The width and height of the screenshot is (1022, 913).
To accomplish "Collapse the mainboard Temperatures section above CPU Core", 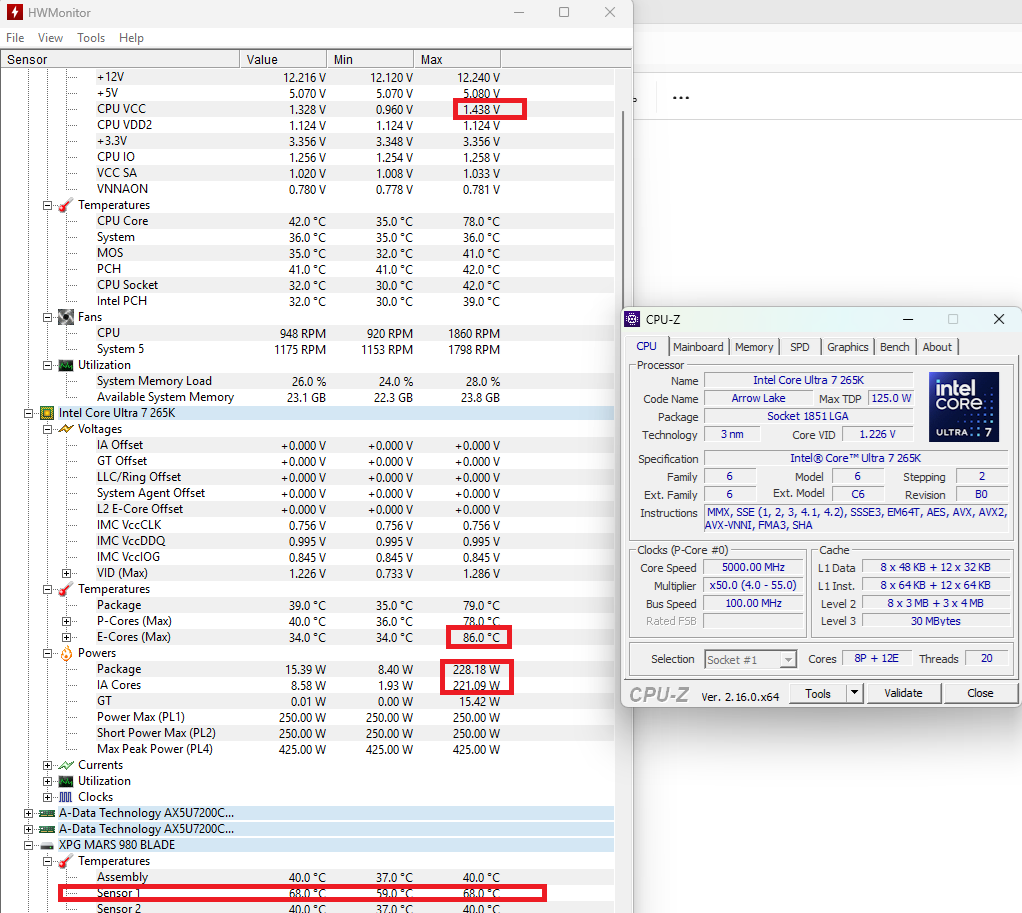I will pos(48,205).
